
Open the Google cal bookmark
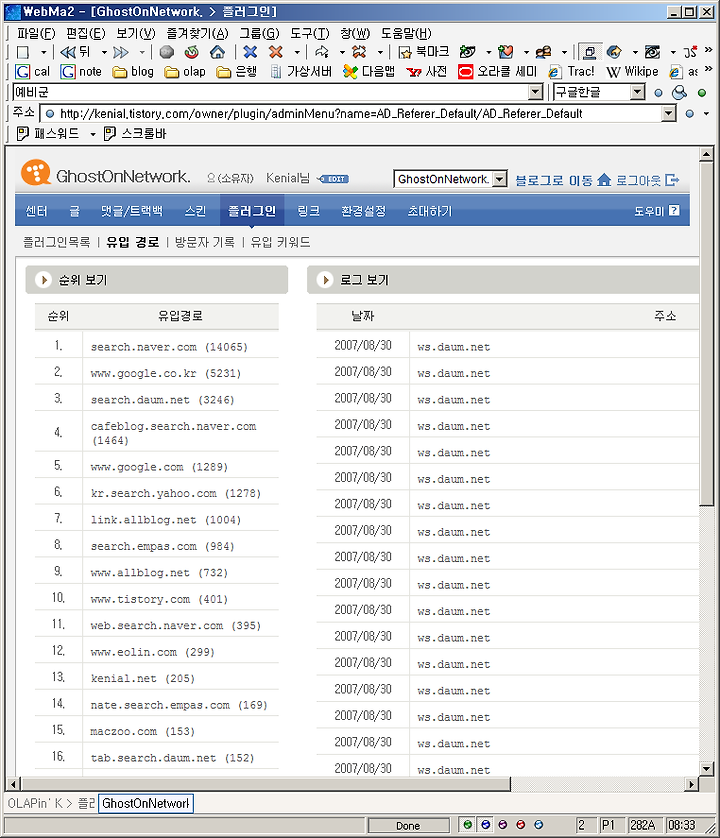32,72
